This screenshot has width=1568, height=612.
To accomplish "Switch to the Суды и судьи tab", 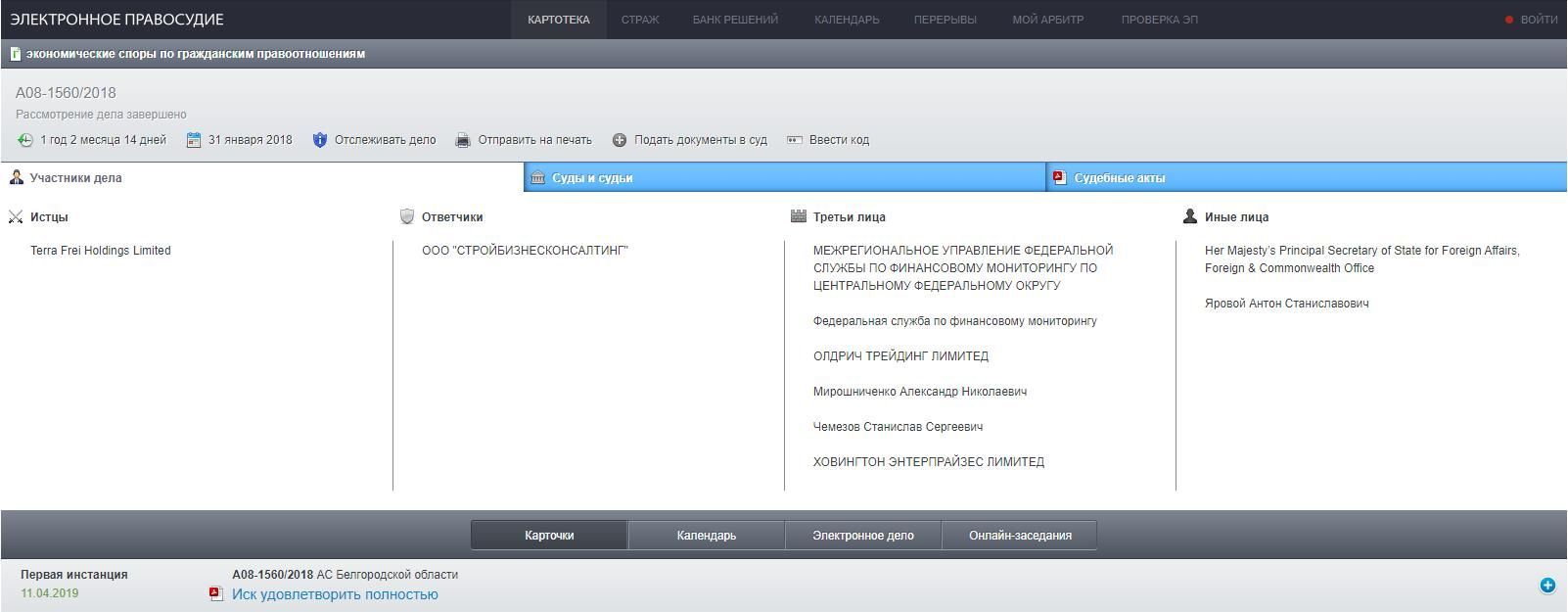I will pos(785,177).
